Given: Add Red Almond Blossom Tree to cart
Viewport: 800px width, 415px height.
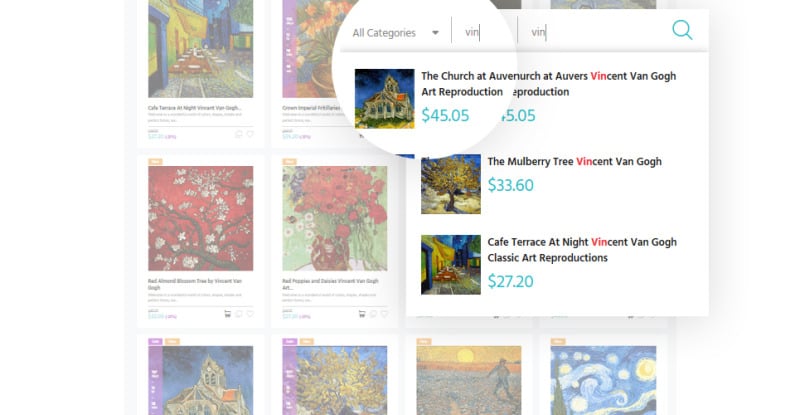Looking at the screenshot, I should pos(228,314).
